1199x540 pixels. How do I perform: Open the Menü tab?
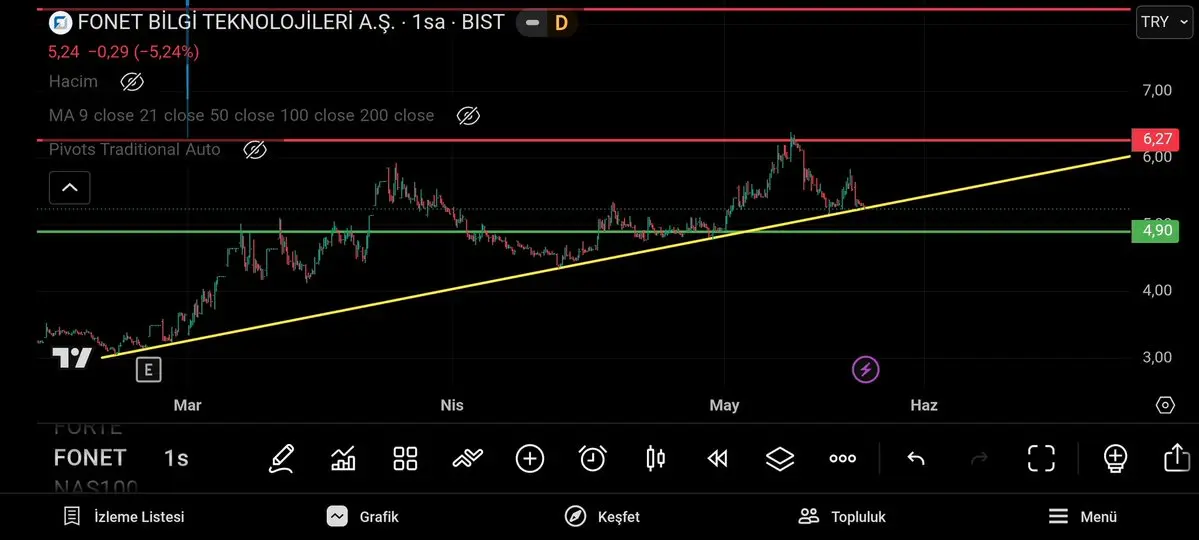pos(1082,517)
